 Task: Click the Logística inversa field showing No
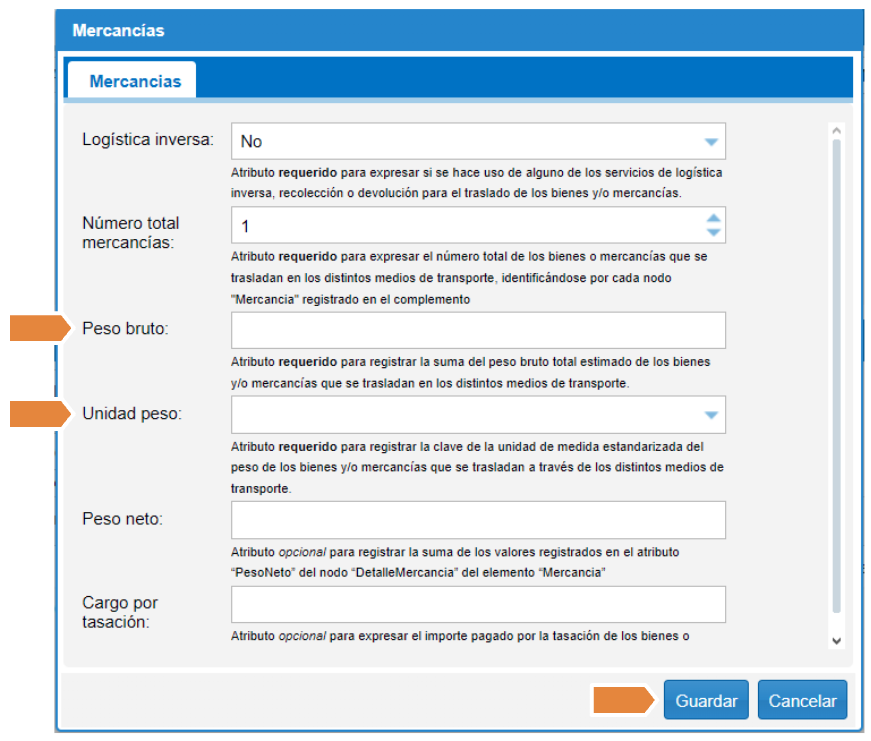[460, 142]
